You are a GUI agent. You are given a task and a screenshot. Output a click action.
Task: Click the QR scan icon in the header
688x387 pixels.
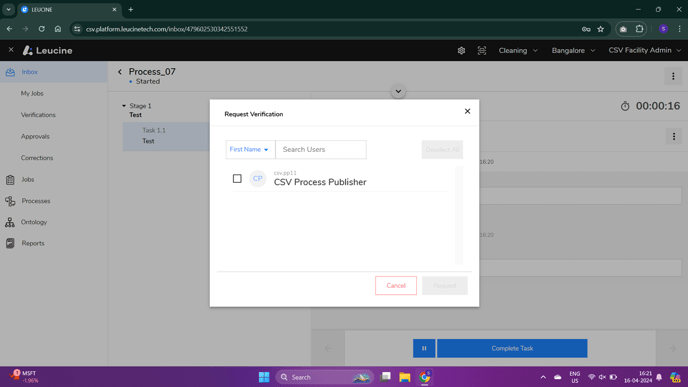[x=482, y=50]
